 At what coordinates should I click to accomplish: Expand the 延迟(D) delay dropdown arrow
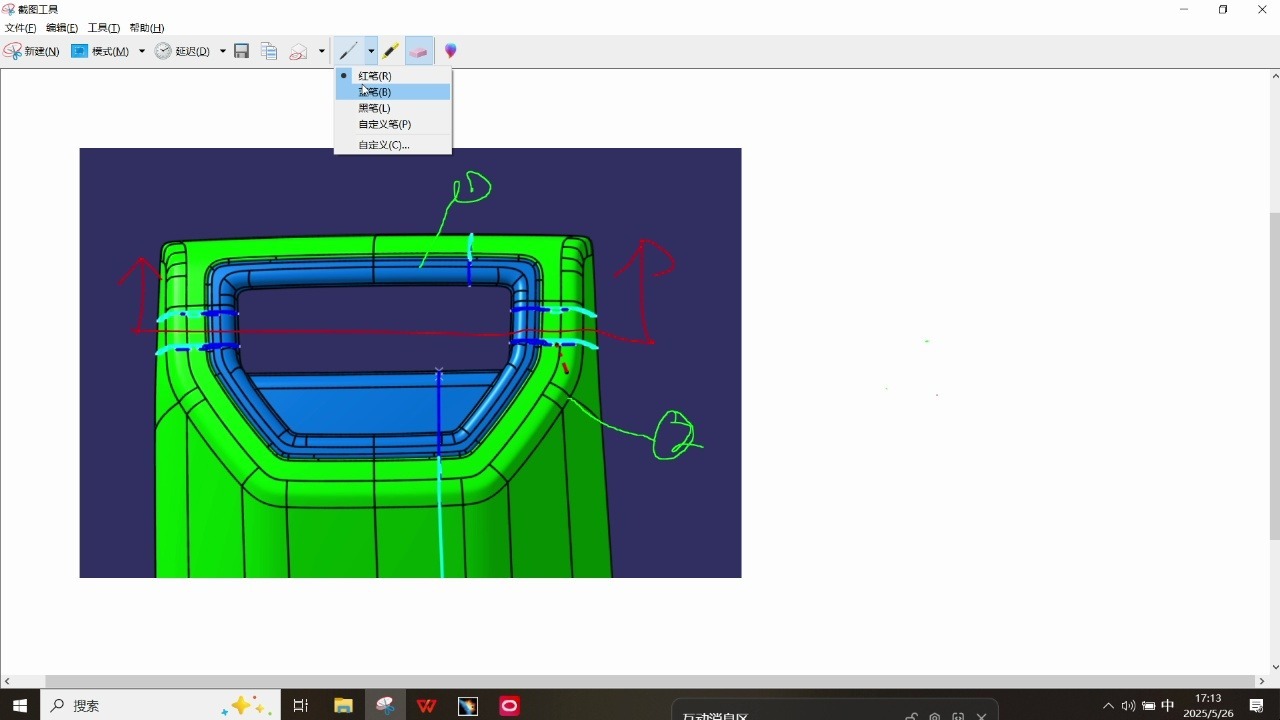[222, 51]
